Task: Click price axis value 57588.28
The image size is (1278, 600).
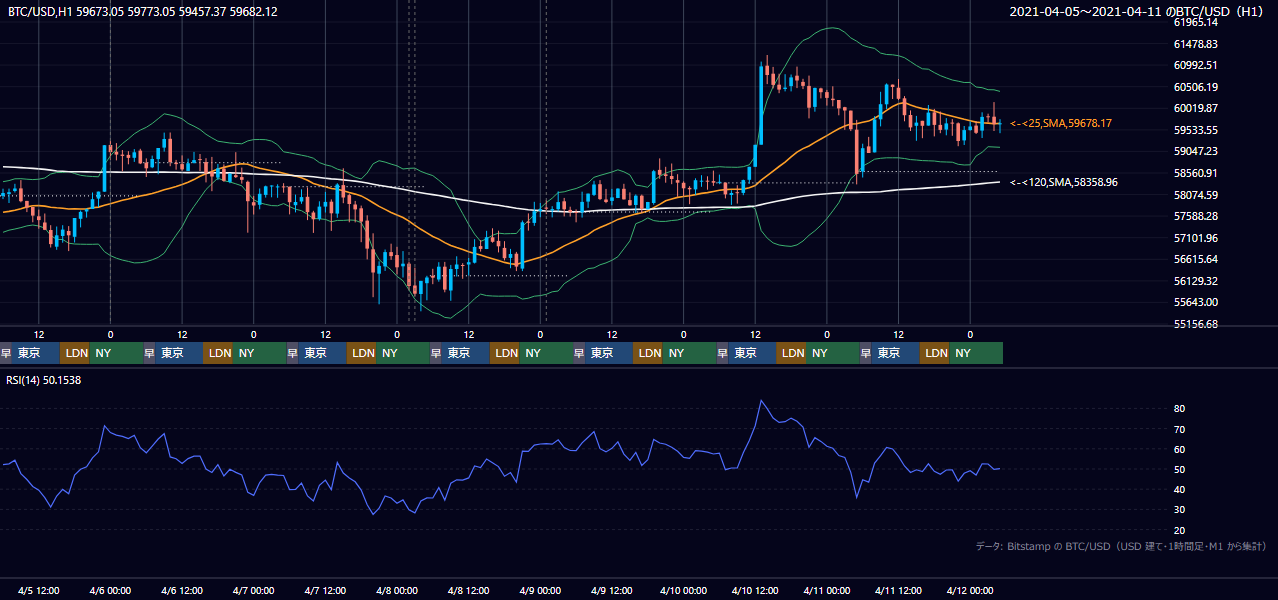Action: click(x=1195, y=216)
